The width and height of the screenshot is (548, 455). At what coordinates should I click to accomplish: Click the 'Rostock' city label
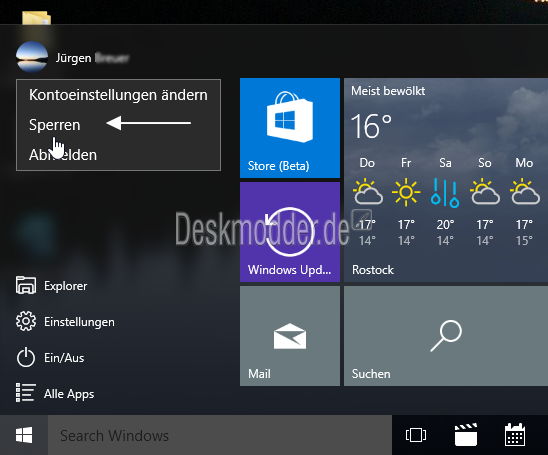point(373,270)
